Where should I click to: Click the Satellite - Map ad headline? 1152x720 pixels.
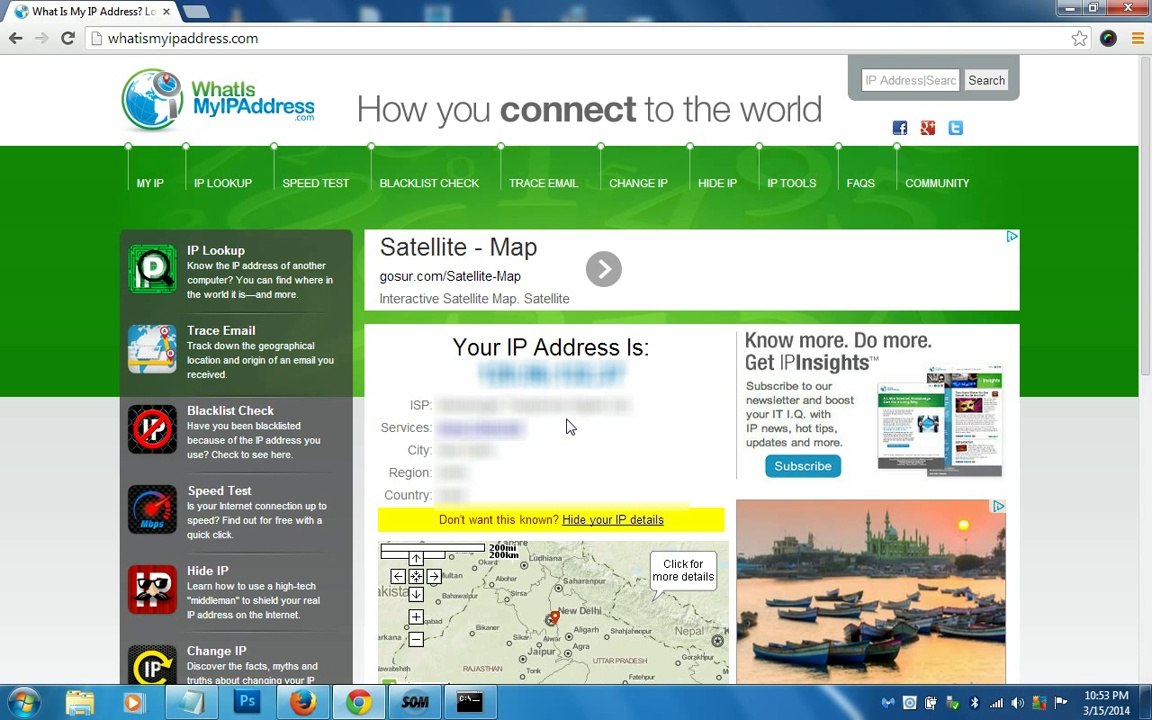click(x=458, y=247)
